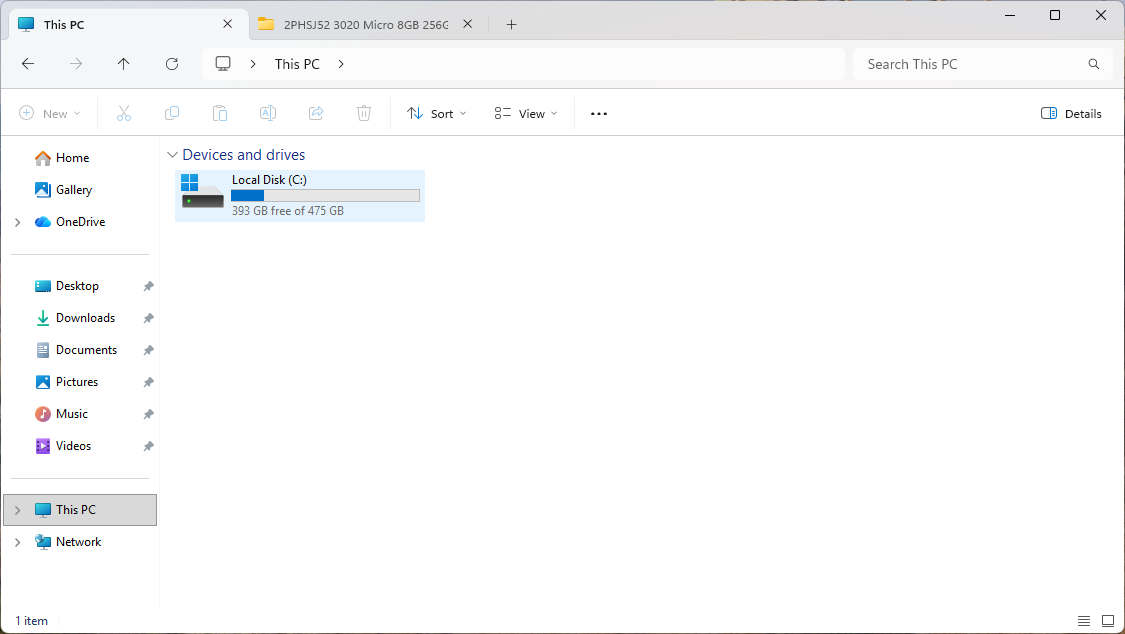
Task: Click the Rename icon in toolbar
Action: (268, 114)
